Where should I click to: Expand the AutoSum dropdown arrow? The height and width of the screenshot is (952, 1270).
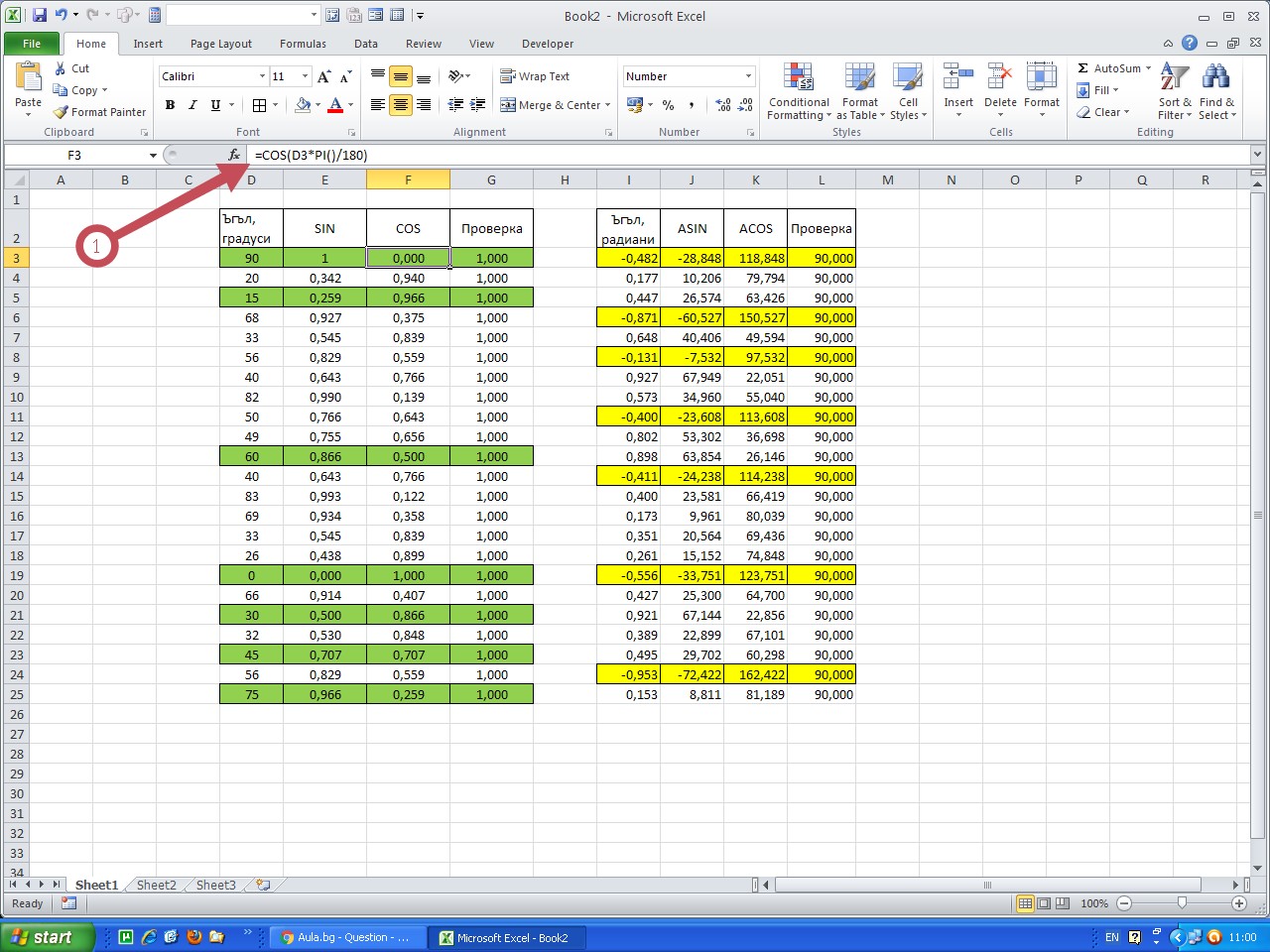(x=1148, y=68)
